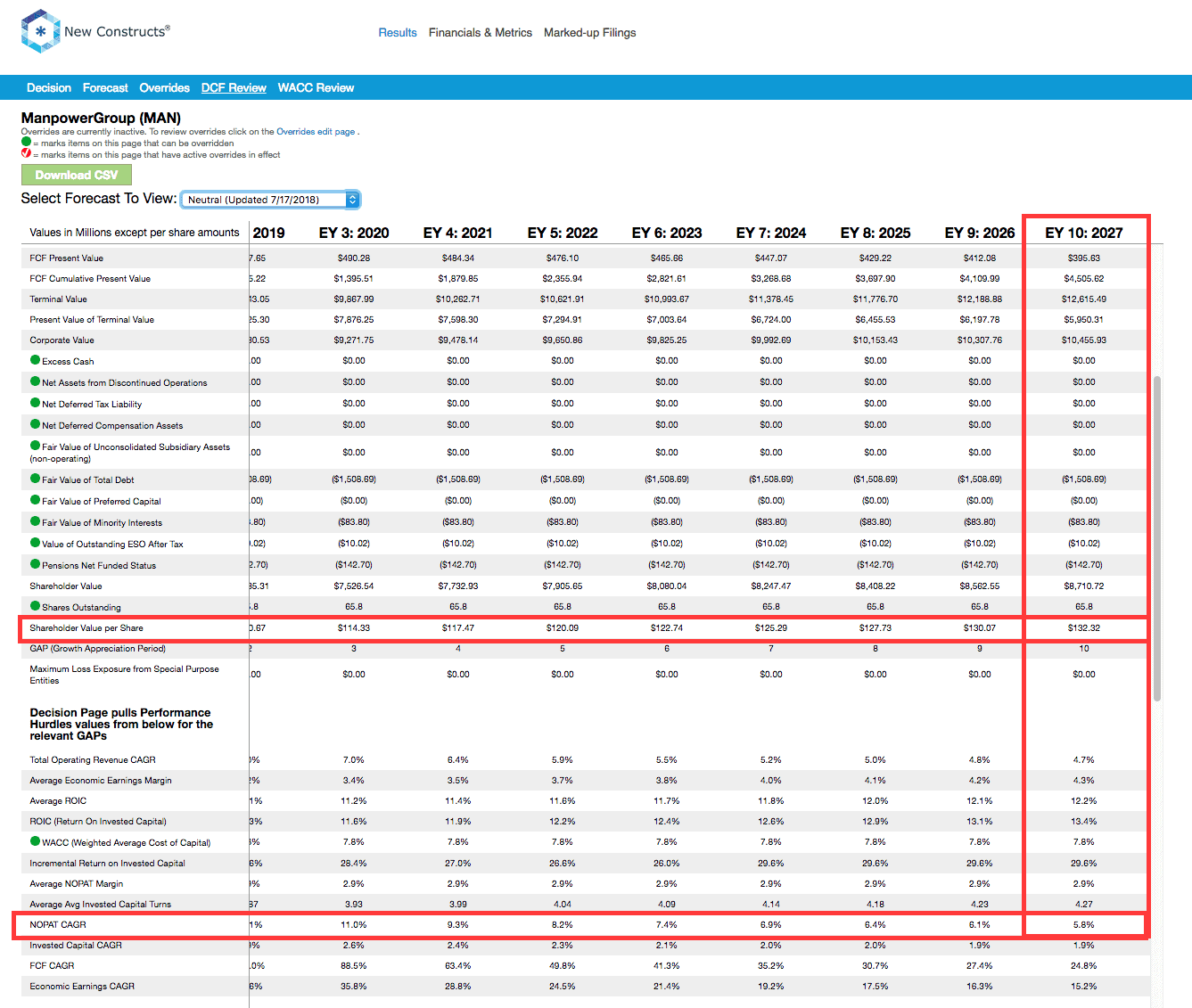Click green dot beside Shares Outstanding

(x=35, y=606)
